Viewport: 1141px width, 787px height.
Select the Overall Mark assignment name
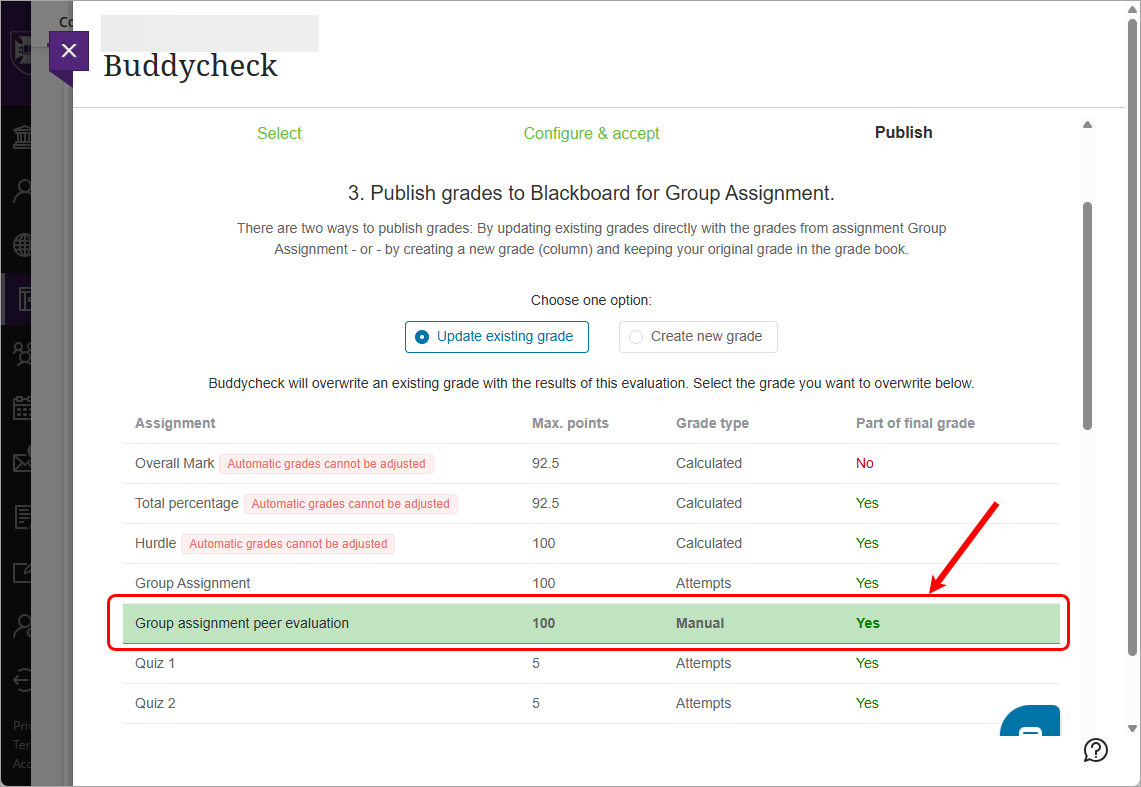tap(175, 463)
